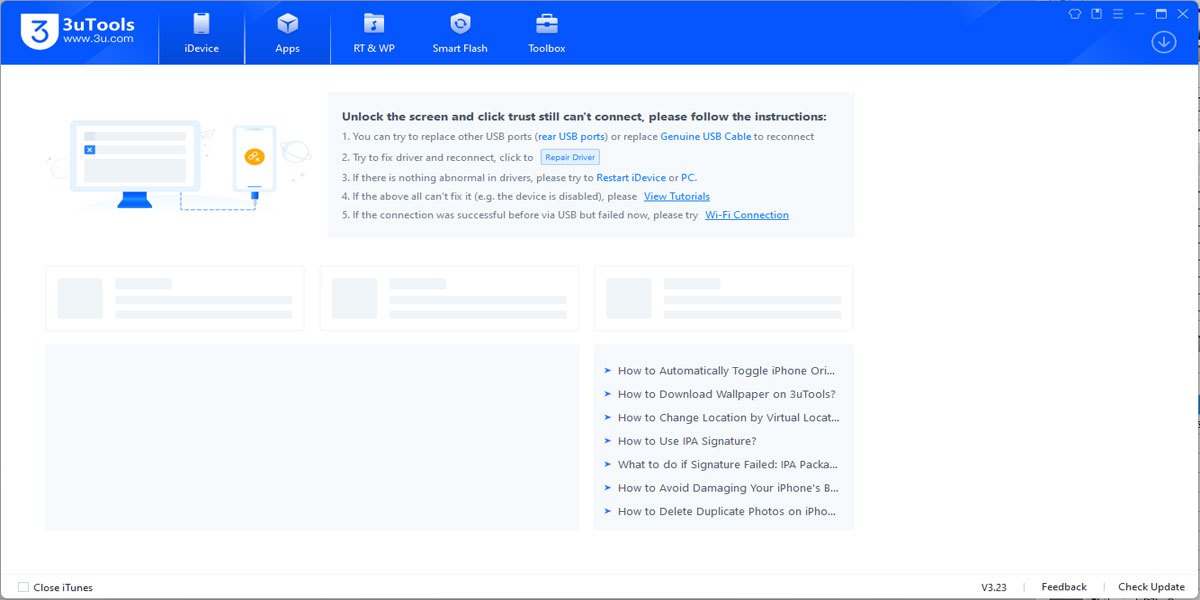Screen dimensions: 1200x600
Task: Open Feedback from the status bar
Action: pyautogui.click(x=1063, y=587)
